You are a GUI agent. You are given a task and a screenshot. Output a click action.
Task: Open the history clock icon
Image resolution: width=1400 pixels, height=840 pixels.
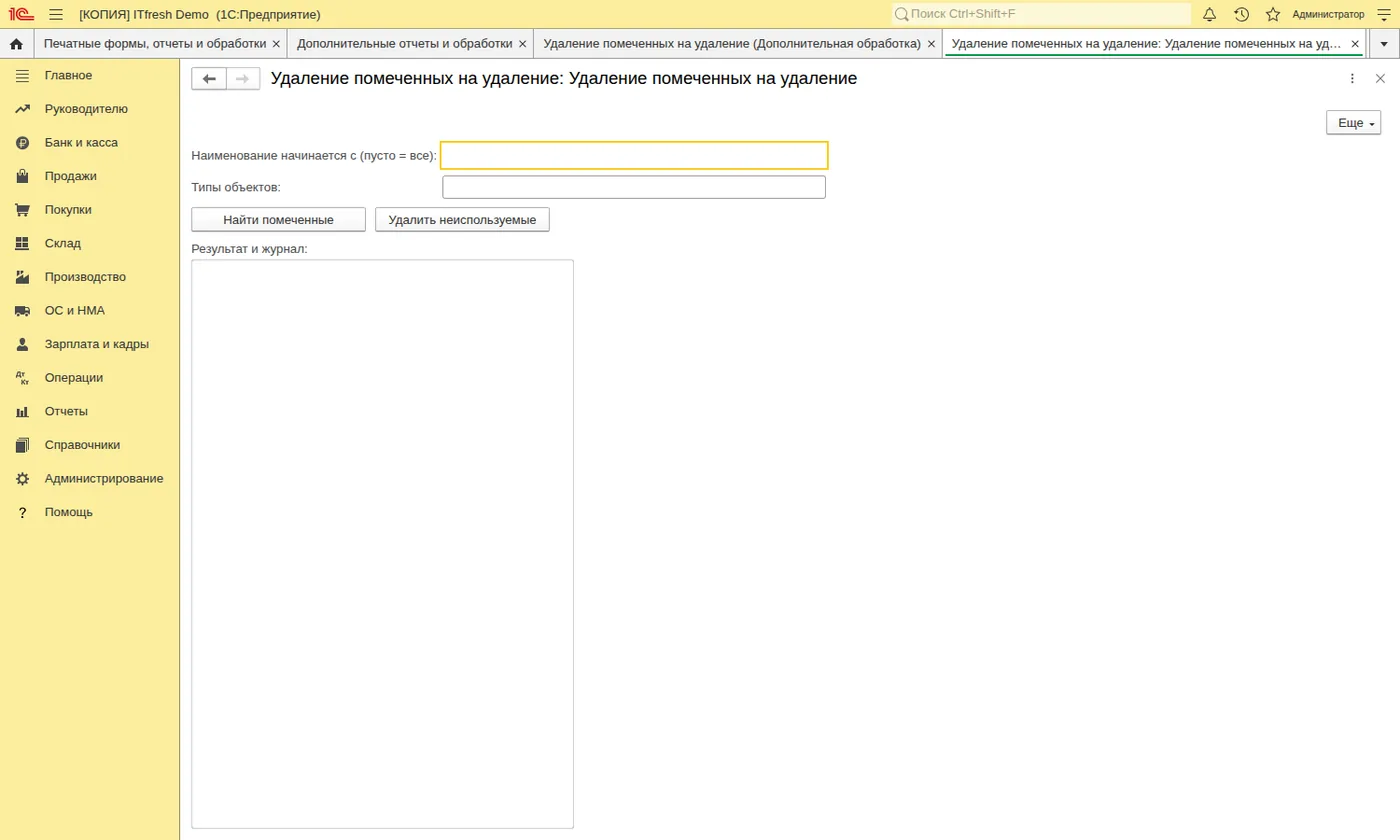click(1241, 14)
